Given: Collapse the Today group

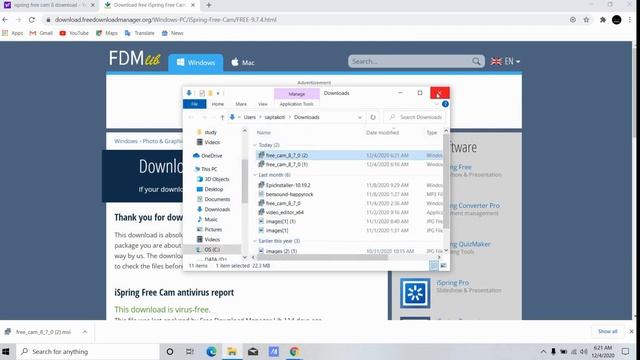Looking at the screenshot, I should tap(255, 145).
